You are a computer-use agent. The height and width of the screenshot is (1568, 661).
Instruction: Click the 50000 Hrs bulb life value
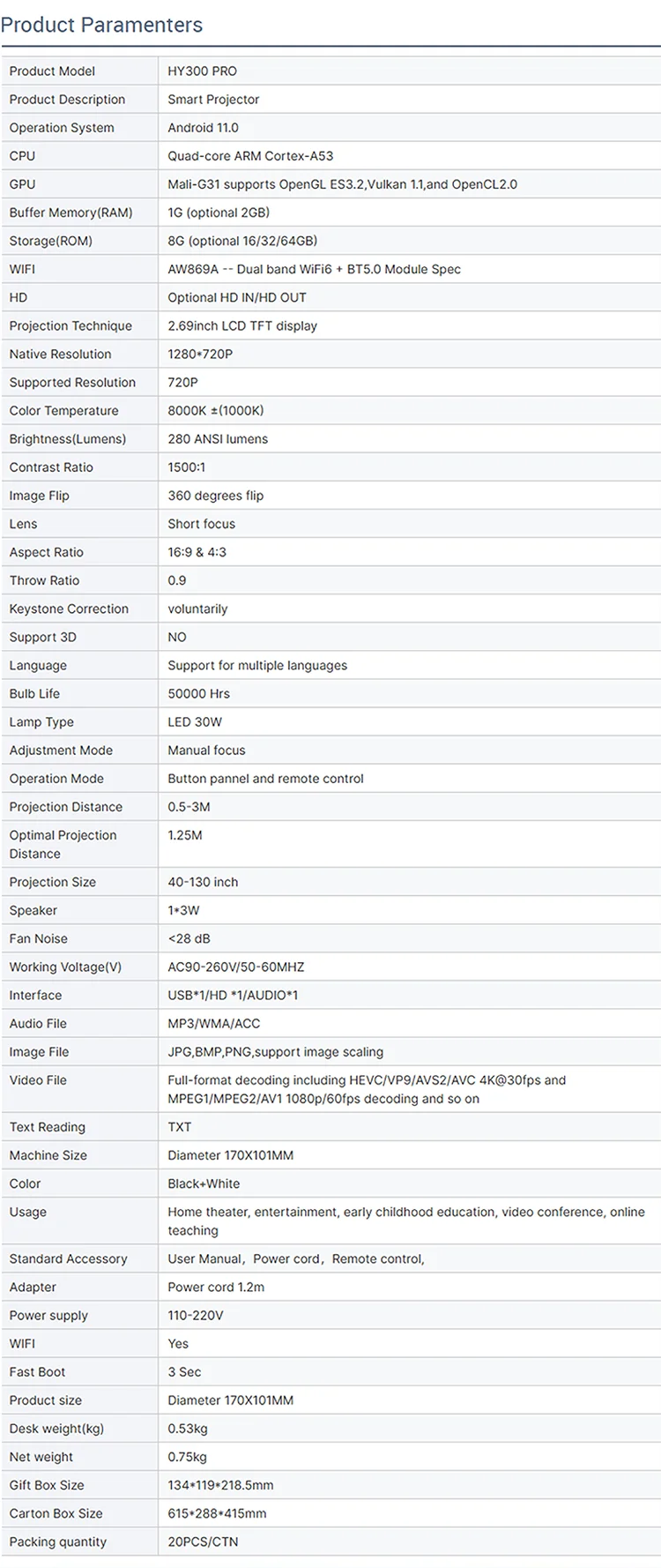[198, 693]
